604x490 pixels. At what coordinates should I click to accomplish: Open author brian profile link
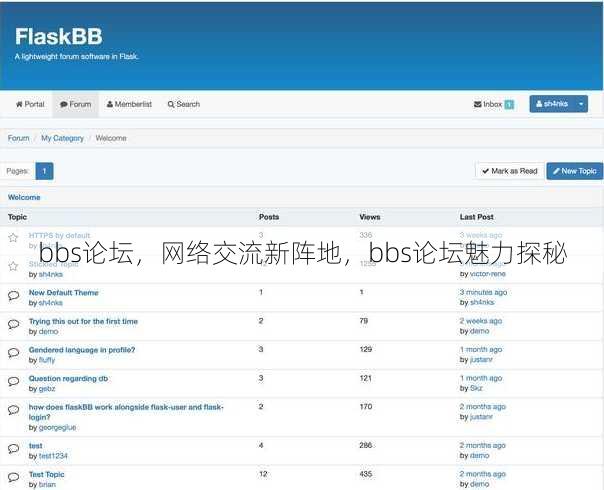47,484
